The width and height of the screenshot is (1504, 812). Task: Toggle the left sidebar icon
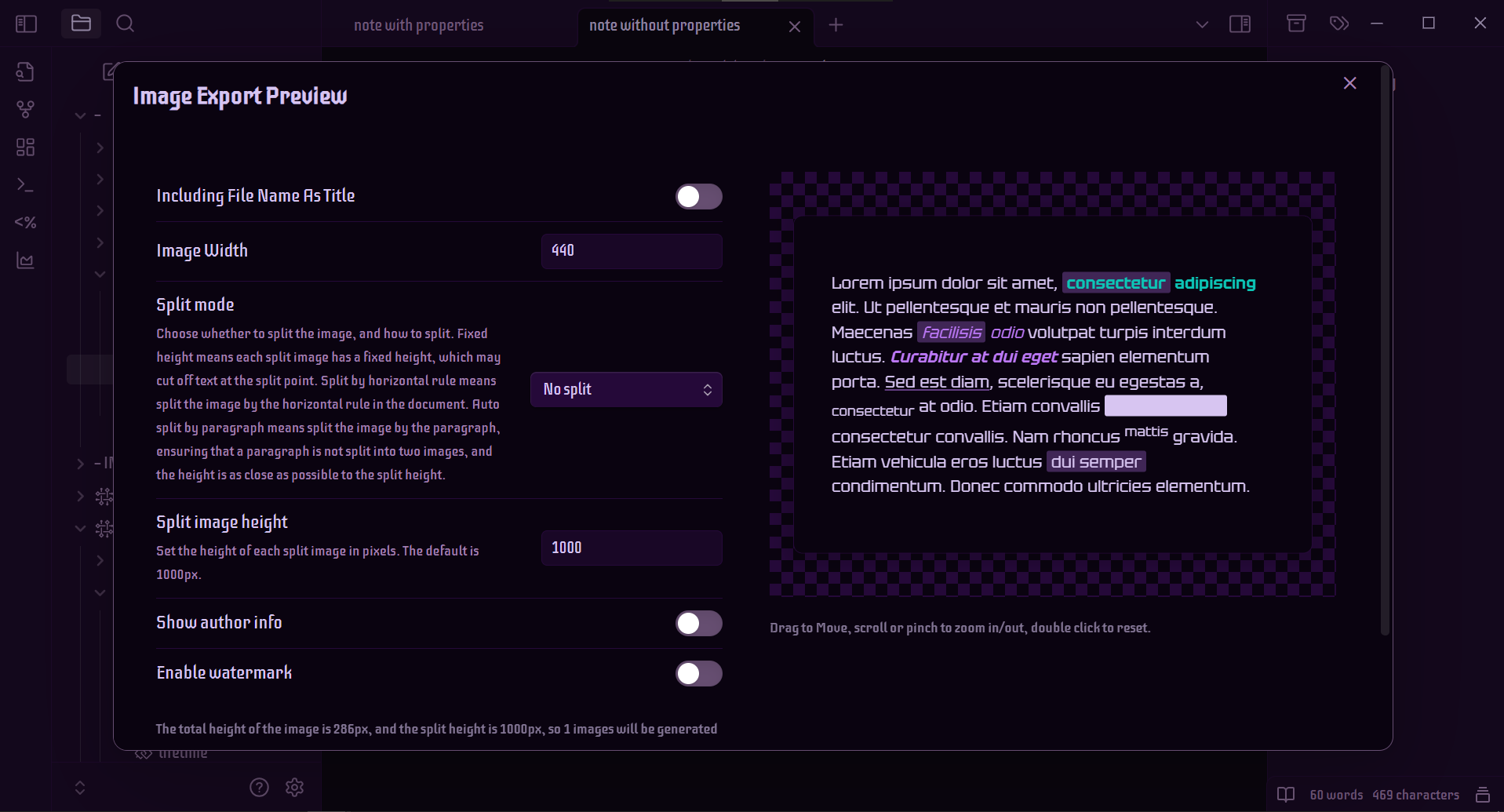[x=26, y=24]
